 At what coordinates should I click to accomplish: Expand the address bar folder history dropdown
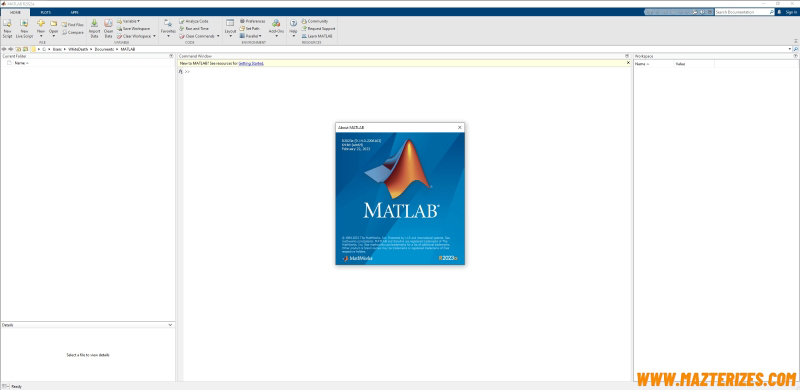[790, 49]
